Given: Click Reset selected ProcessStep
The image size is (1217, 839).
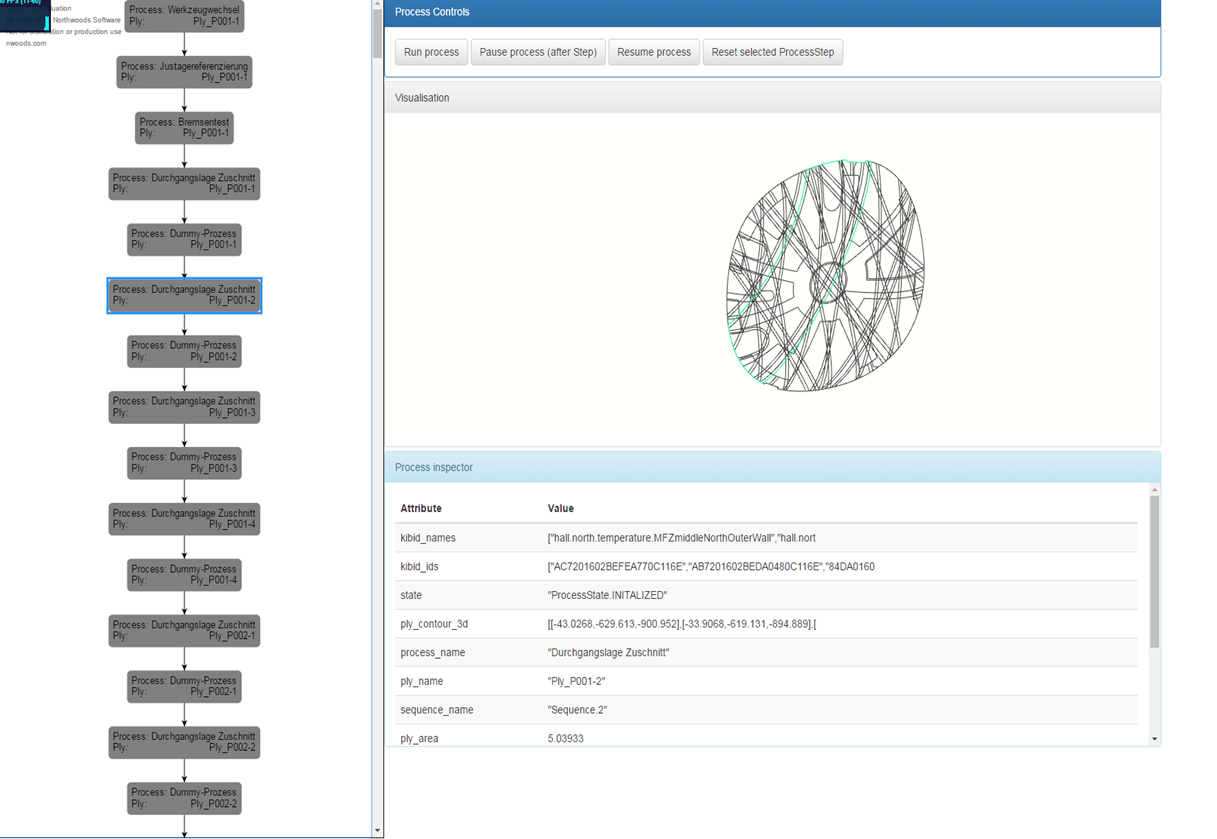Looking at the screenshot, I should pos(772,51).
